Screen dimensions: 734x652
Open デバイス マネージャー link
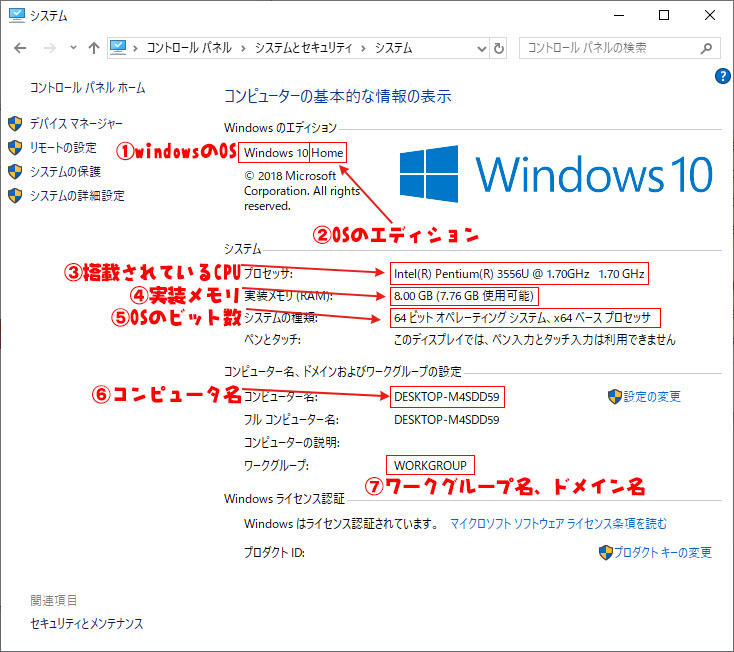tap(76, 124)
